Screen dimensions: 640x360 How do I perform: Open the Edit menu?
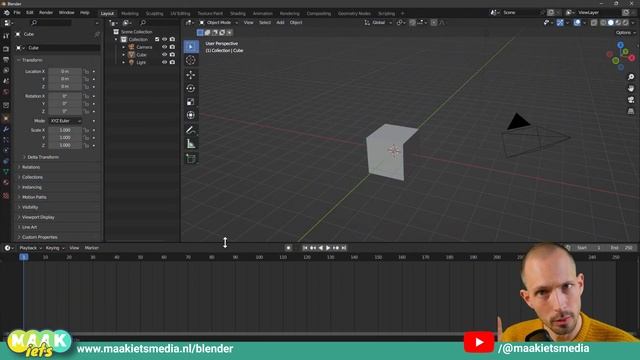pyautogui.click(x=29, y=13)
